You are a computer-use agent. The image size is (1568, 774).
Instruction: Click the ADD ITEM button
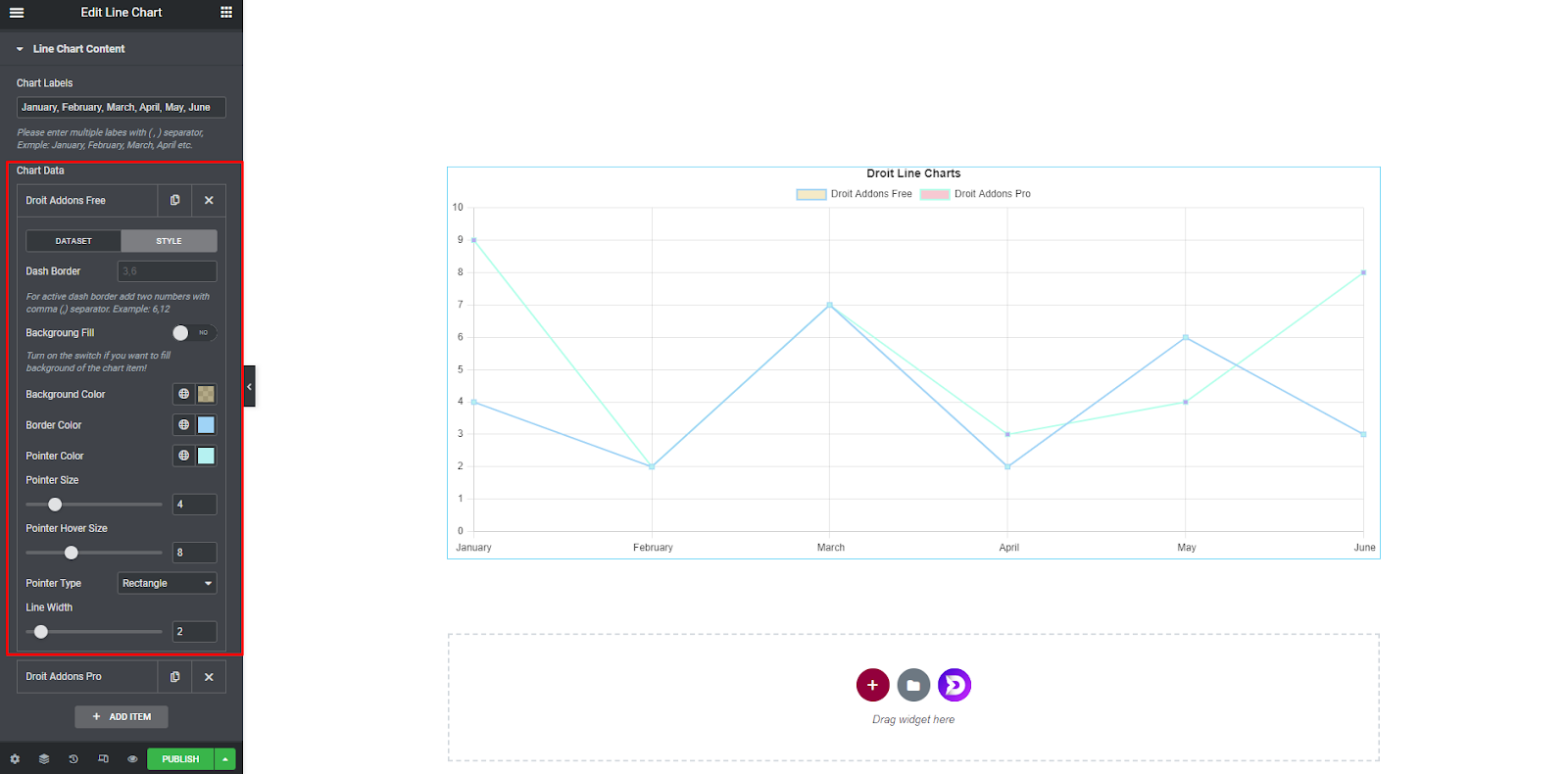coord(122,717)
